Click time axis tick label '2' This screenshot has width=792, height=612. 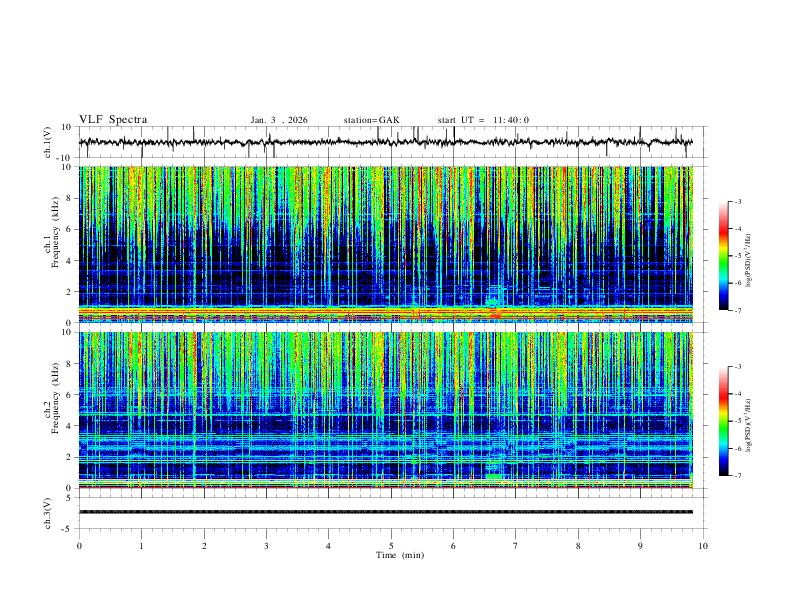click(x=204, y=546)
